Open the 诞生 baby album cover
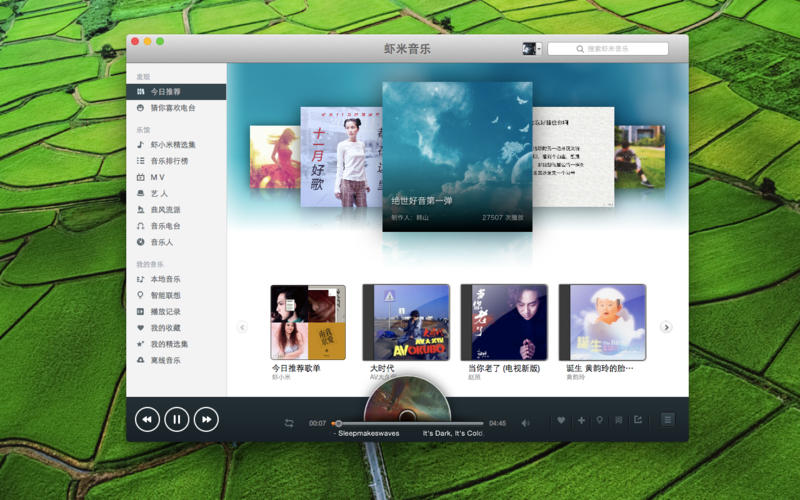The height and width of the screenshot is (500, 800). click(x=603, y=322)
